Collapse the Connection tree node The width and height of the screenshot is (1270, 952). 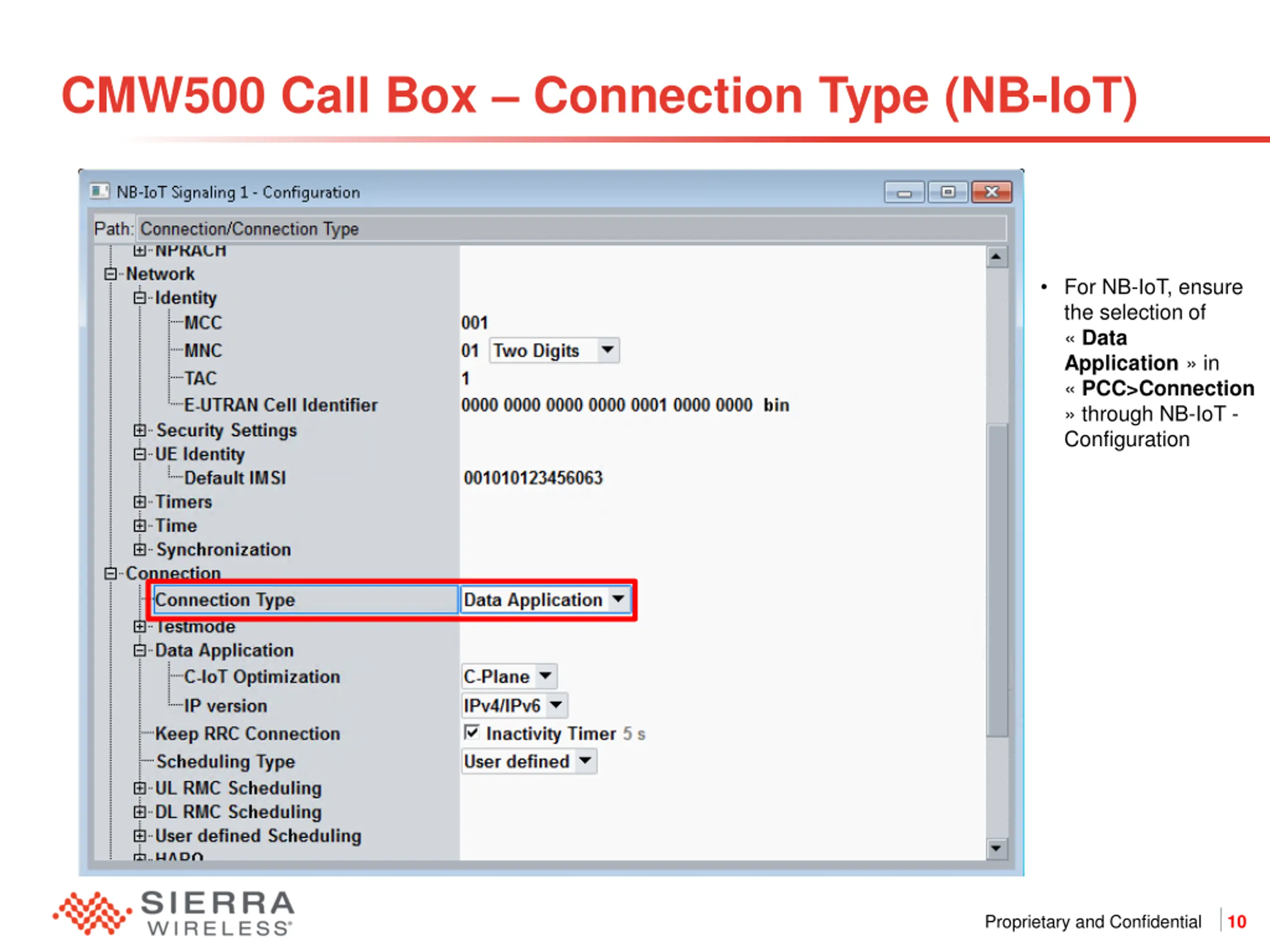[110, 573]
